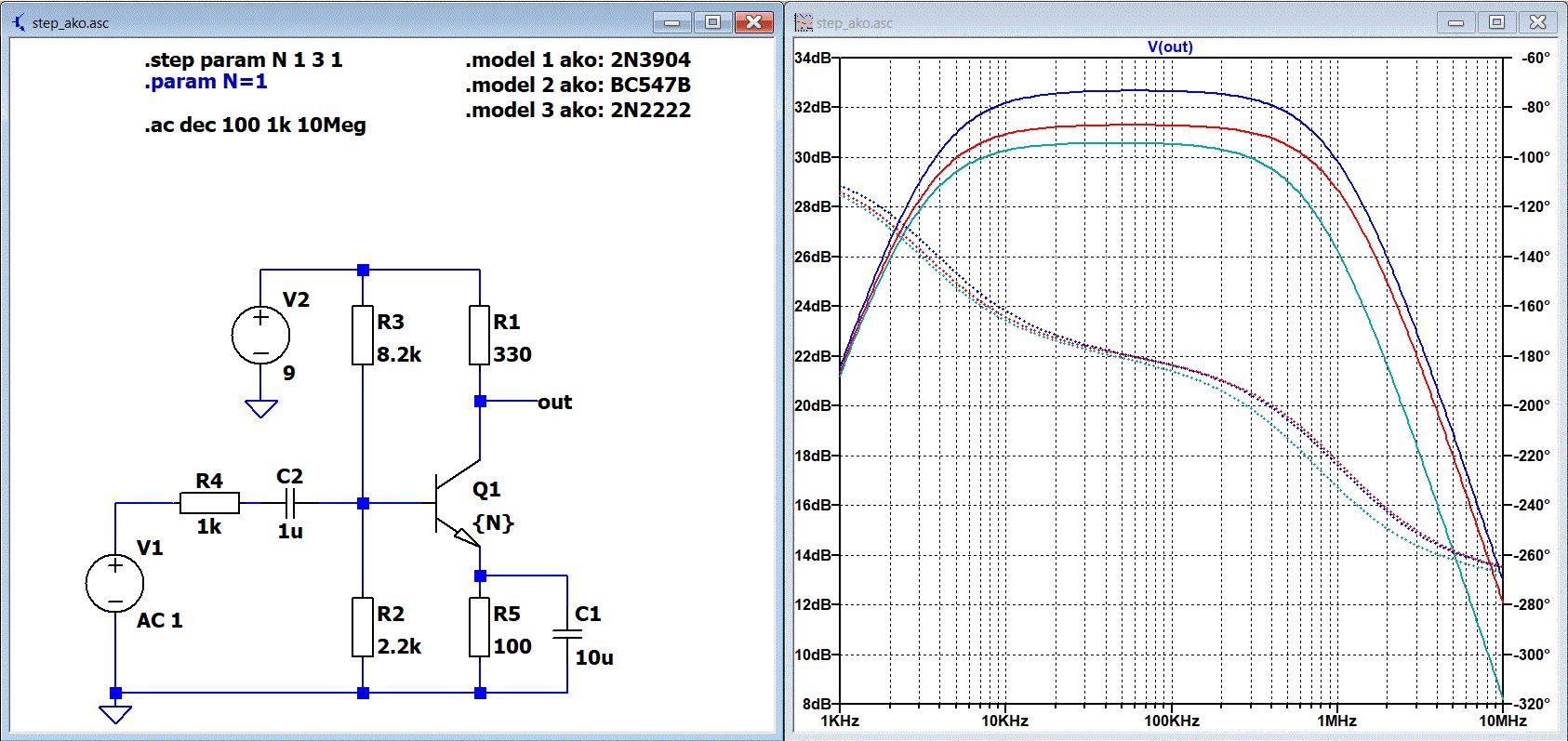Select the .step param N directive
1568x741 pixels.
pos(243,60)
